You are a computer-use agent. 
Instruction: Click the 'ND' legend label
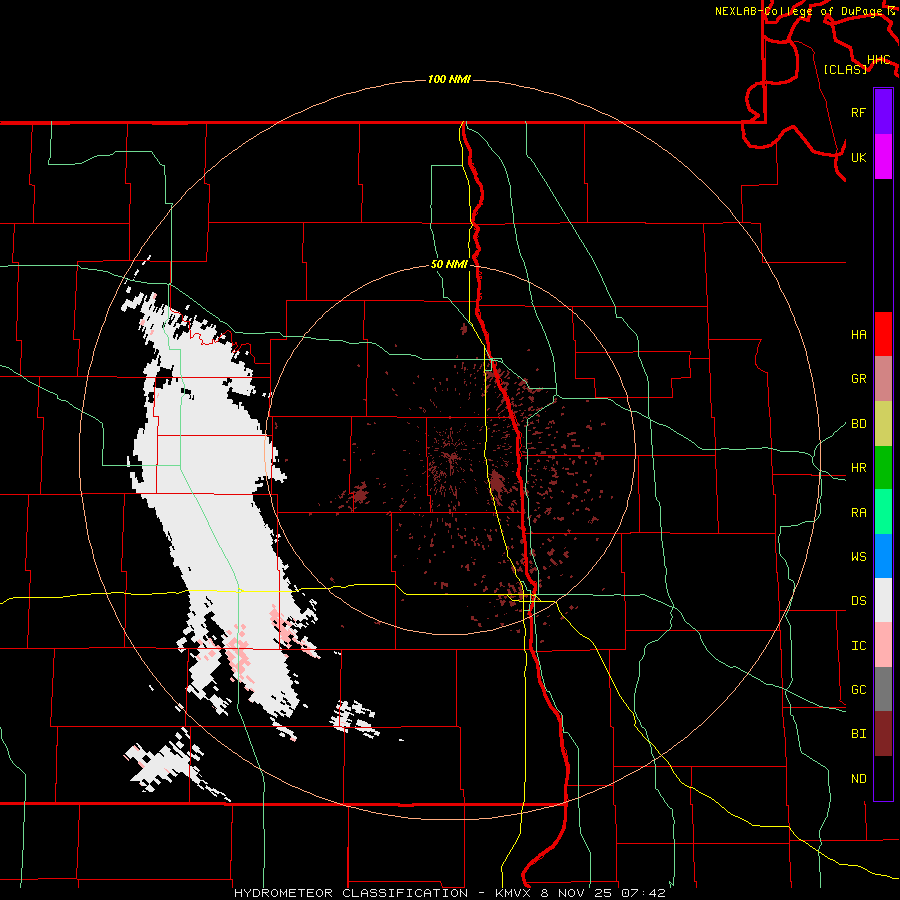coord(859,779)
